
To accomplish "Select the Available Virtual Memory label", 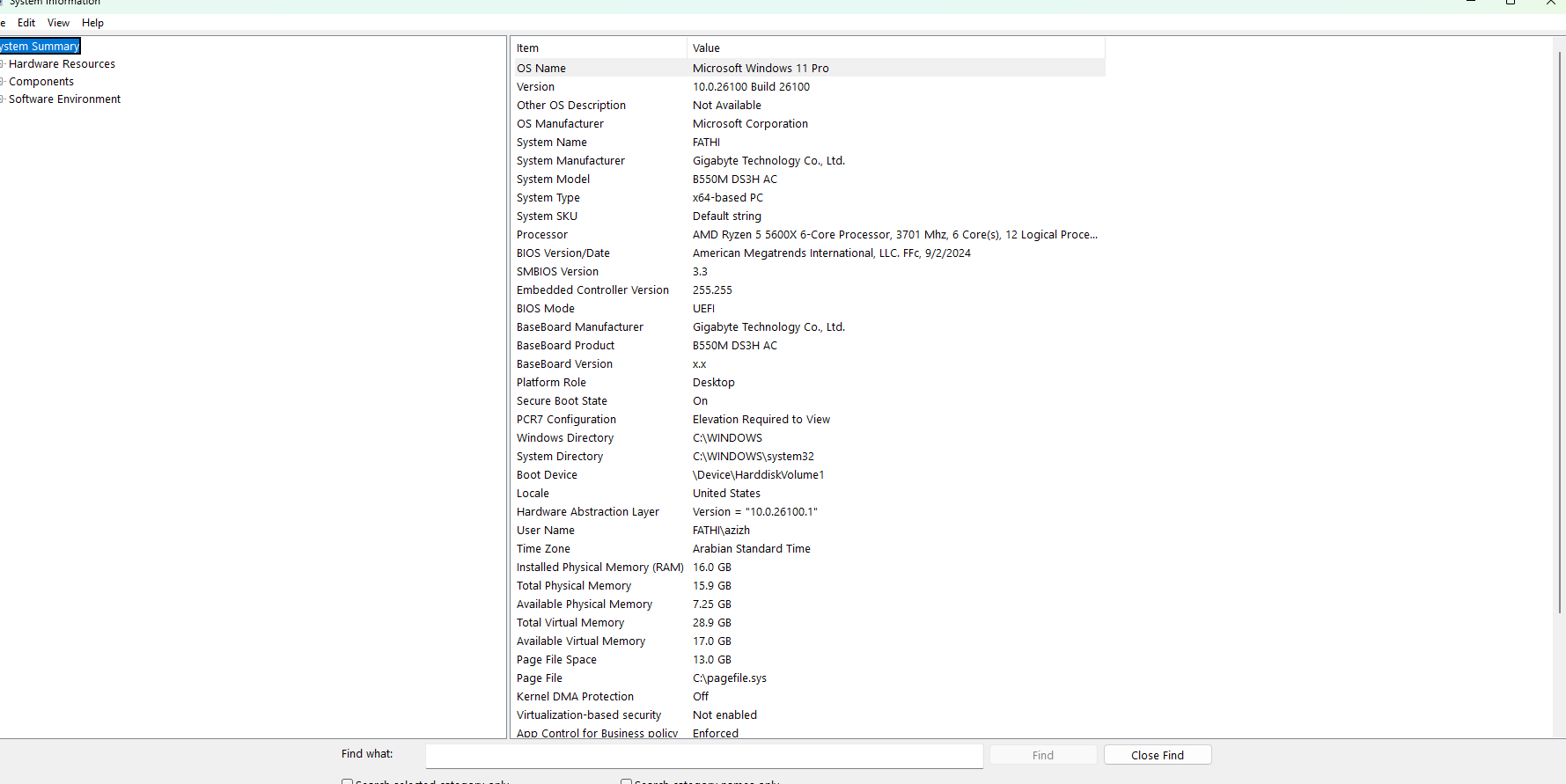I will tap(581, 641).
